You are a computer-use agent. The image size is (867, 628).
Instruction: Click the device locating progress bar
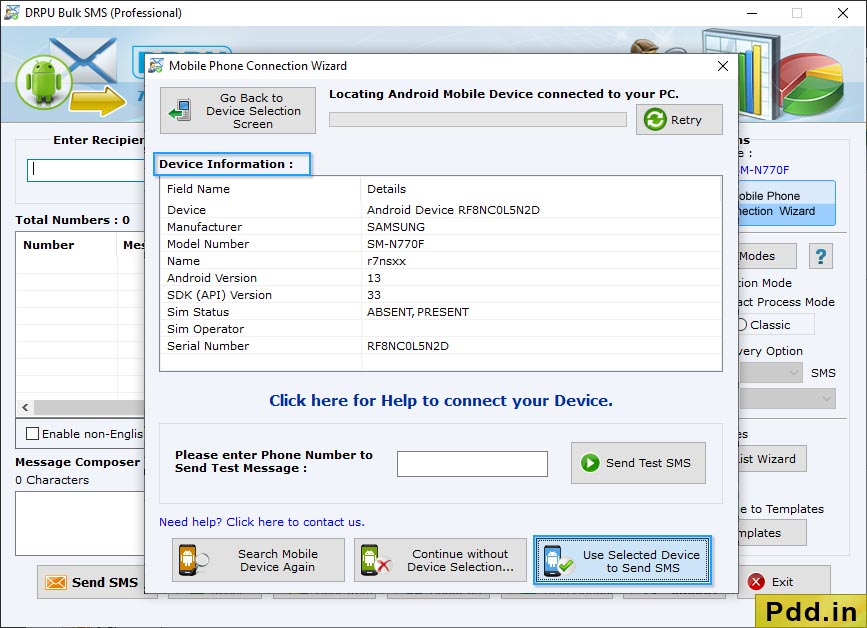478,119
